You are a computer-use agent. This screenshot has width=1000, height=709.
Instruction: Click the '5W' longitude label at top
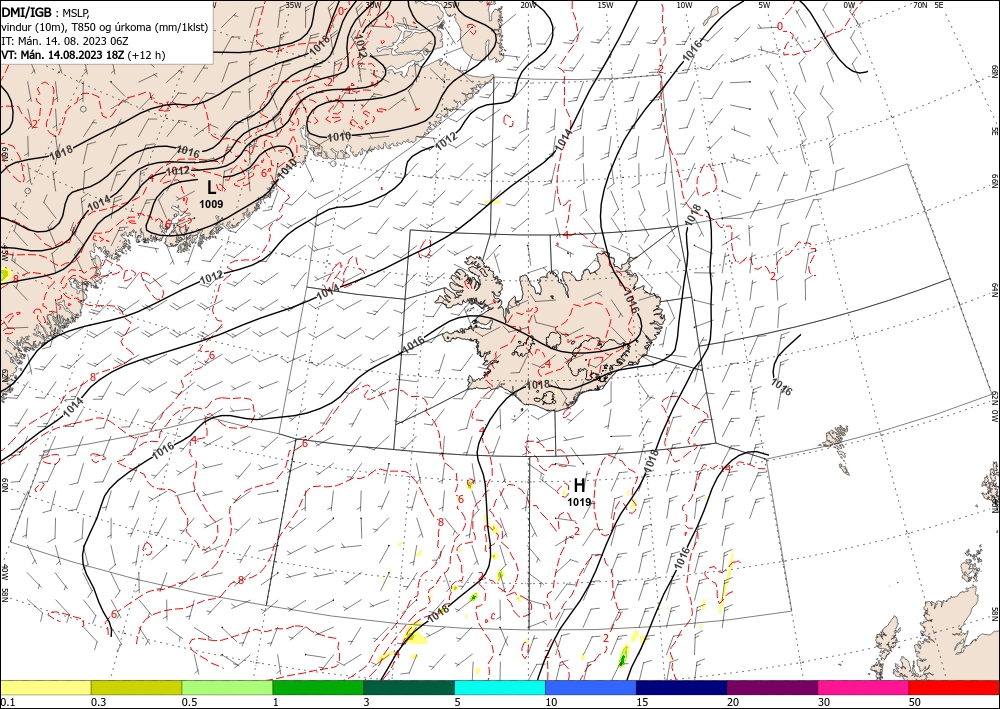pyautogui.click(x=764, y=5)
